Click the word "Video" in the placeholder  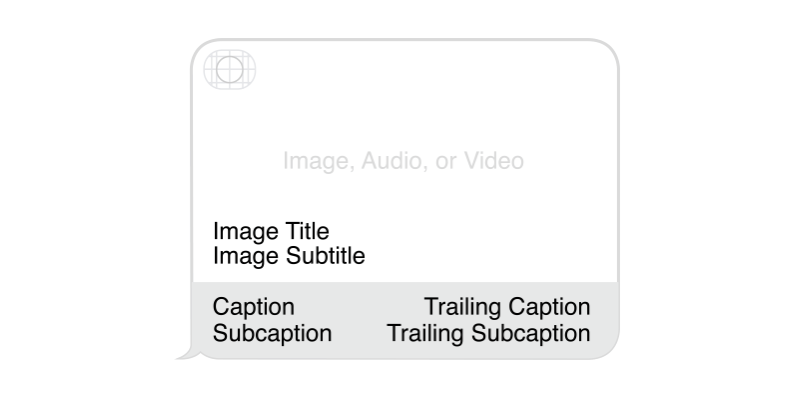[497, 161]
